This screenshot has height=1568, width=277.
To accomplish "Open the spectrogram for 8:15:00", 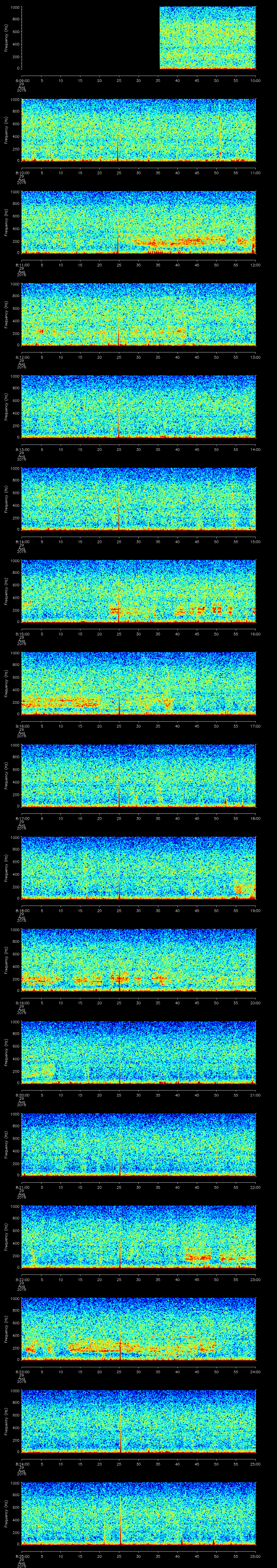I will [138, 591].
